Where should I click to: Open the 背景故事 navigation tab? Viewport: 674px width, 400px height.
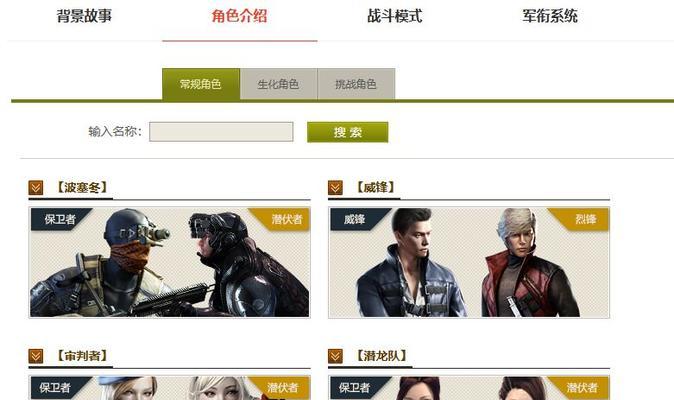pyautogui.click(x=84, y=16)
